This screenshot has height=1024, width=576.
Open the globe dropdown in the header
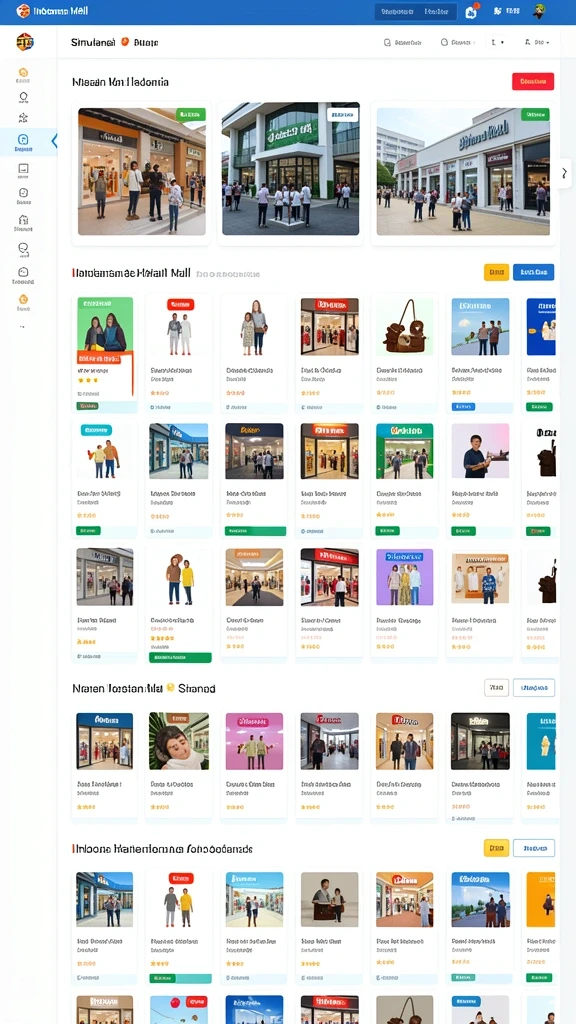pos(458,42)
